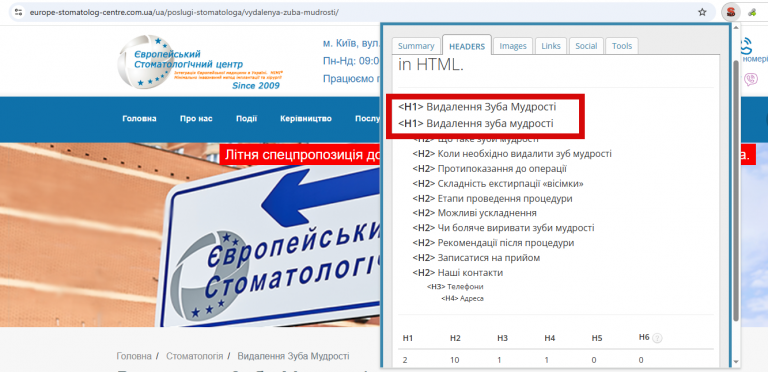Open the green extension icon in toolbar
The image size is (768, 372).
click(752, 13)
